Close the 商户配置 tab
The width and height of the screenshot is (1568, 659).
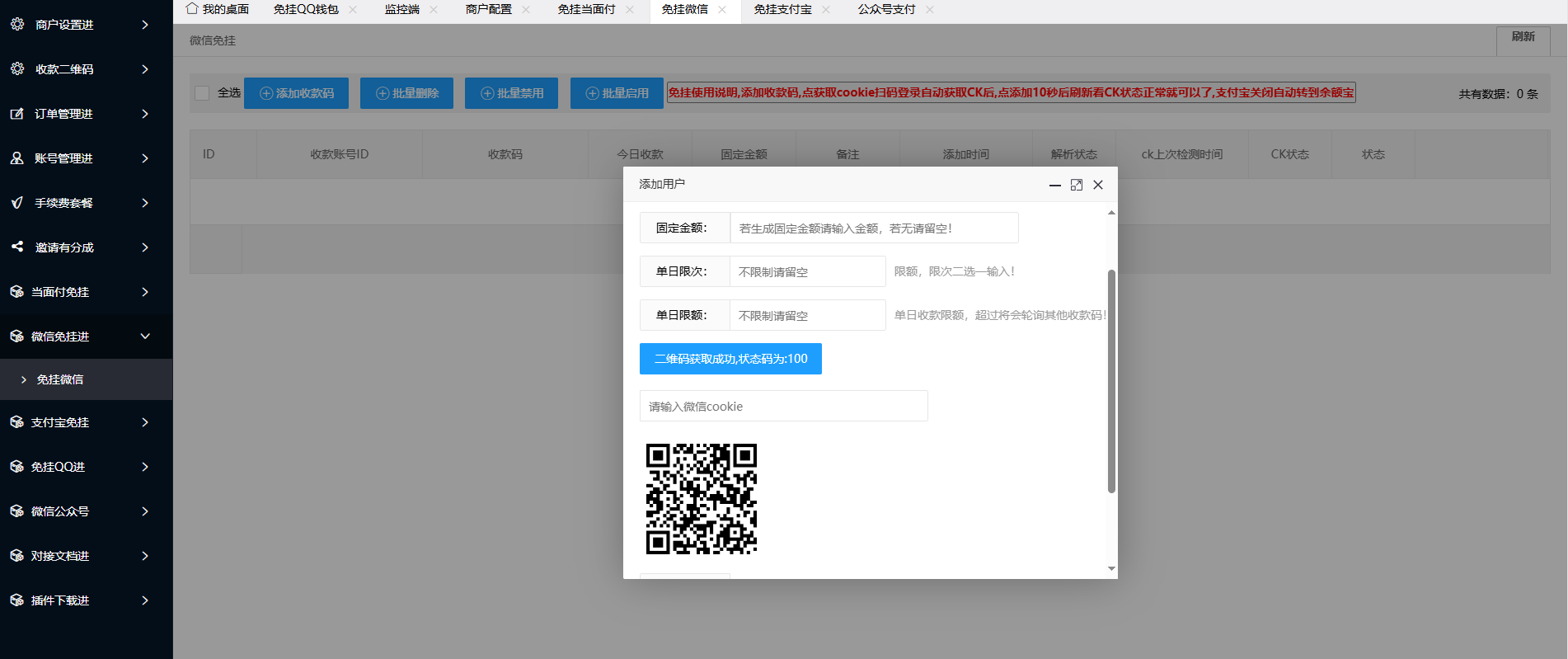click(526, 9)
